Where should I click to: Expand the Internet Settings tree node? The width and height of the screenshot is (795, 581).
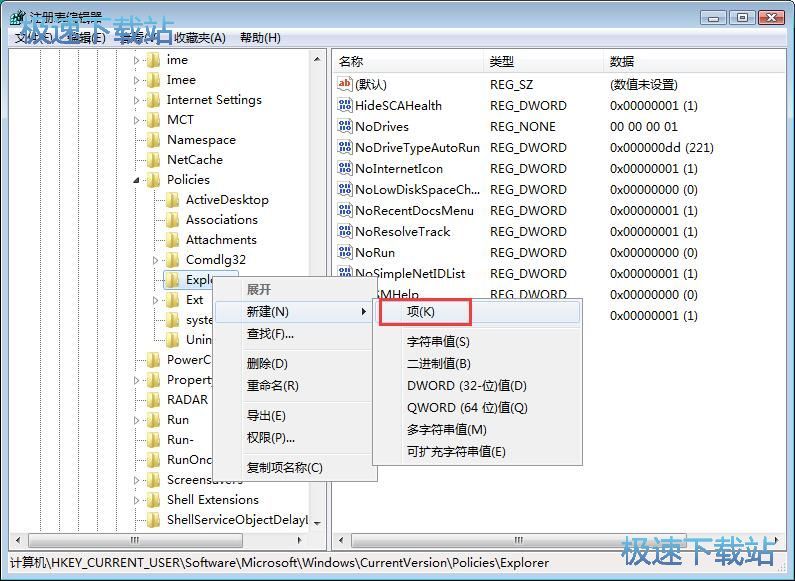(x=136, y=100)
